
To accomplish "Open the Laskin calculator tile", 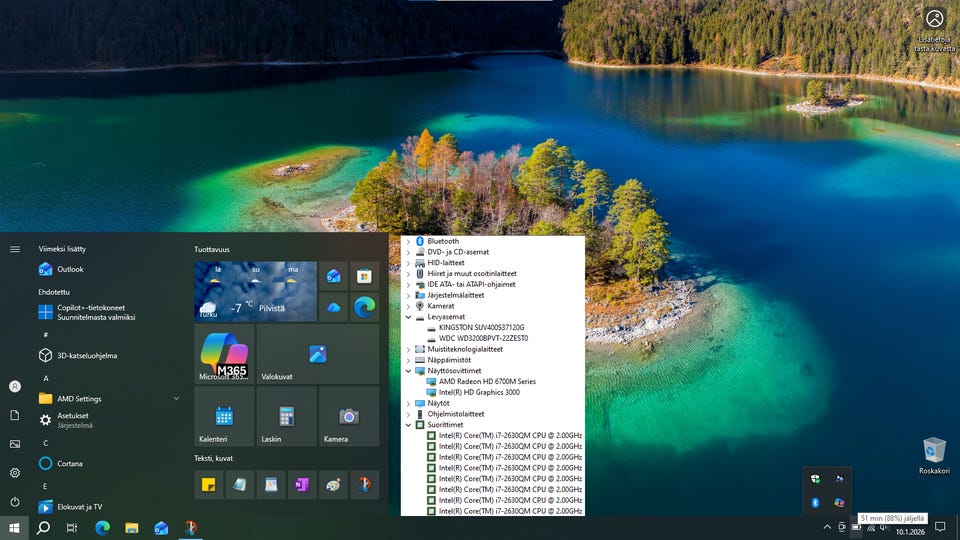I will tap(287, 416).
